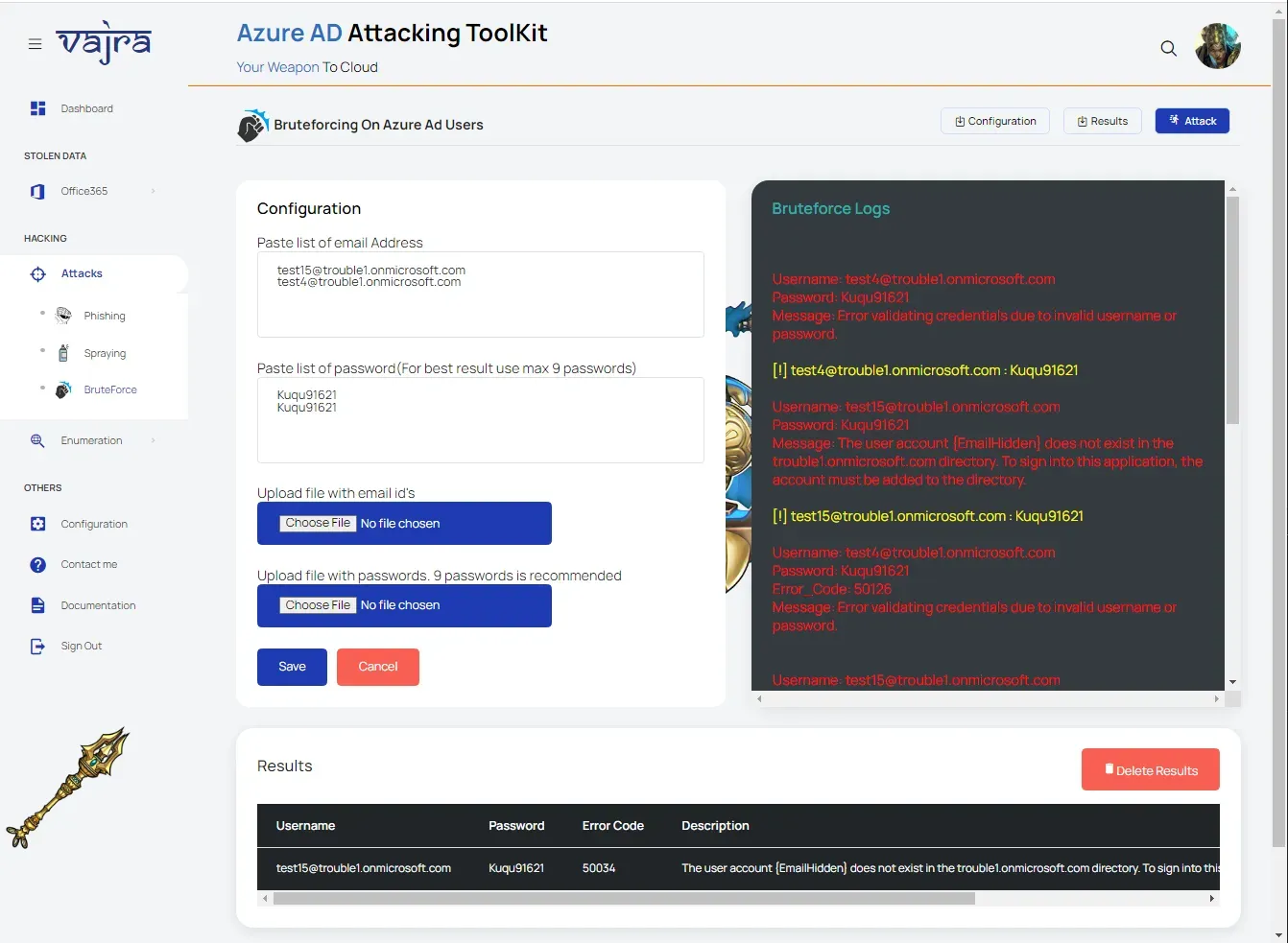Delete Results with the red button
Screen dimensions: 1288x943
[1150, 769]
